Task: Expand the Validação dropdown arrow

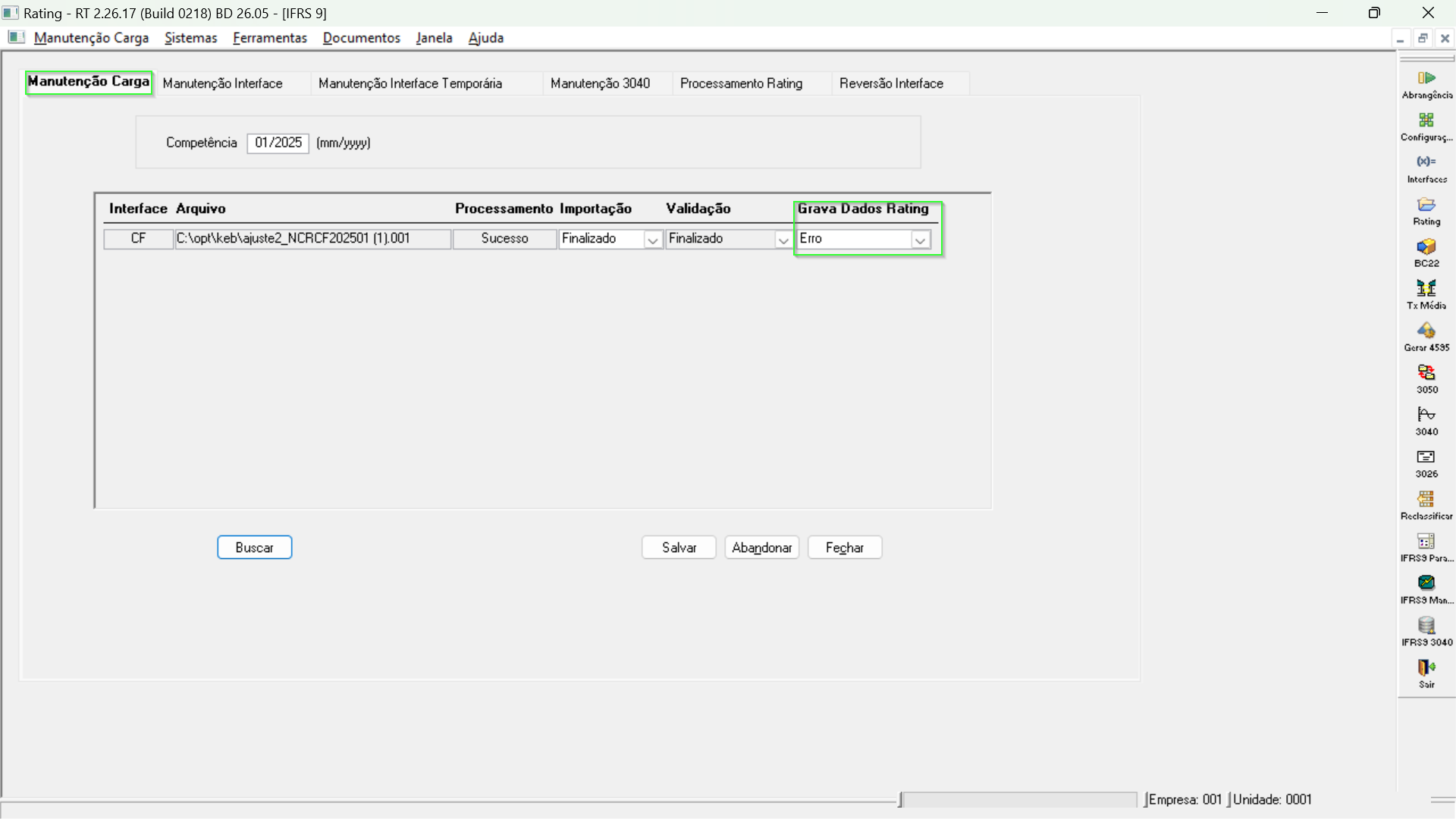Action: [783, 240]
